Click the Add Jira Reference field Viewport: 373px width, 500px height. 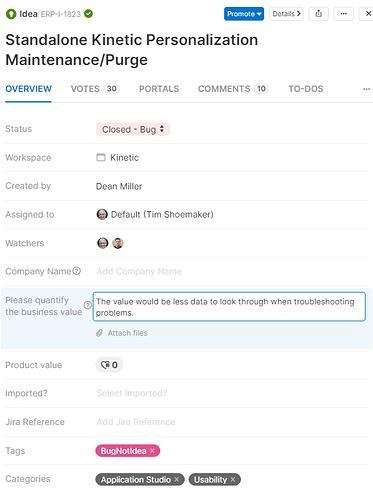(136, 422)
